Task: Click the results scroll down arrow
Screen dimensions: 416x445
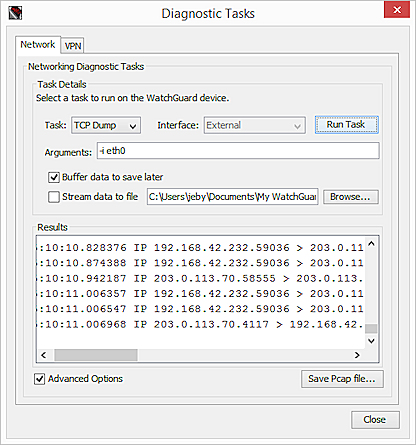Action: pyautogui.click(x=371, y=341)
